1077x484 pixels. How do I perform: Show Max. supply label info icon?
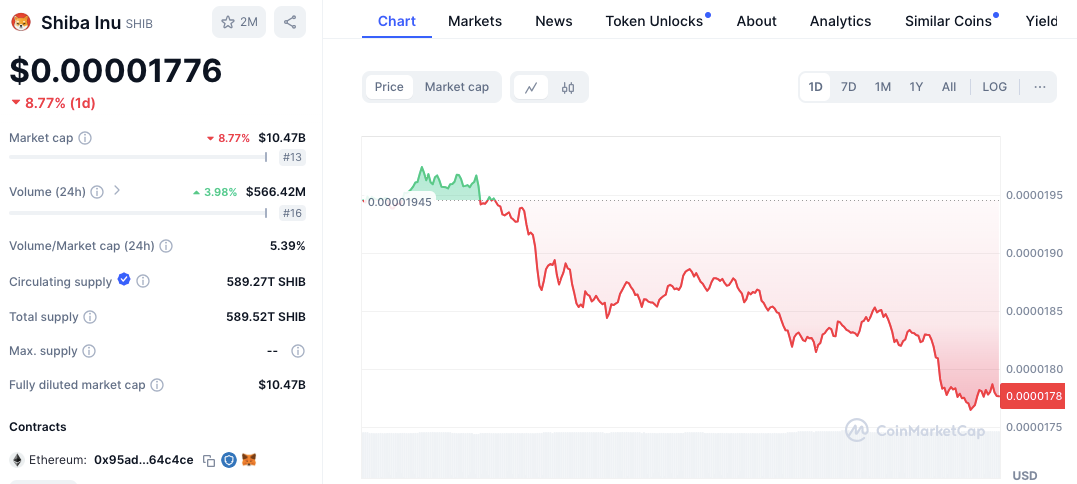pos(89,352)
